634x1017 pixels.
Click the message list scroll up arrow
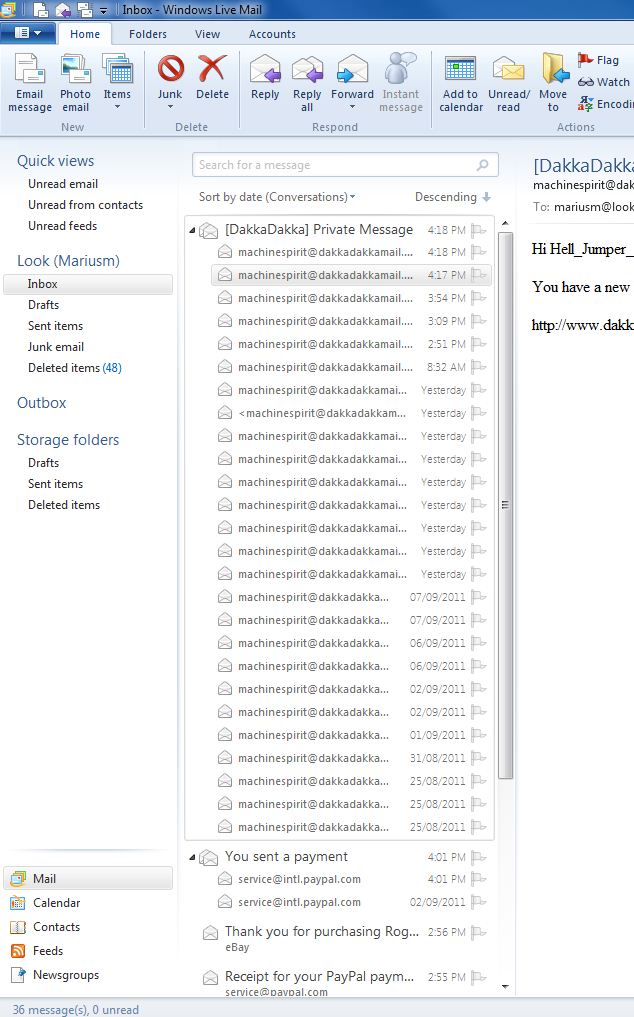coord(505,224)
